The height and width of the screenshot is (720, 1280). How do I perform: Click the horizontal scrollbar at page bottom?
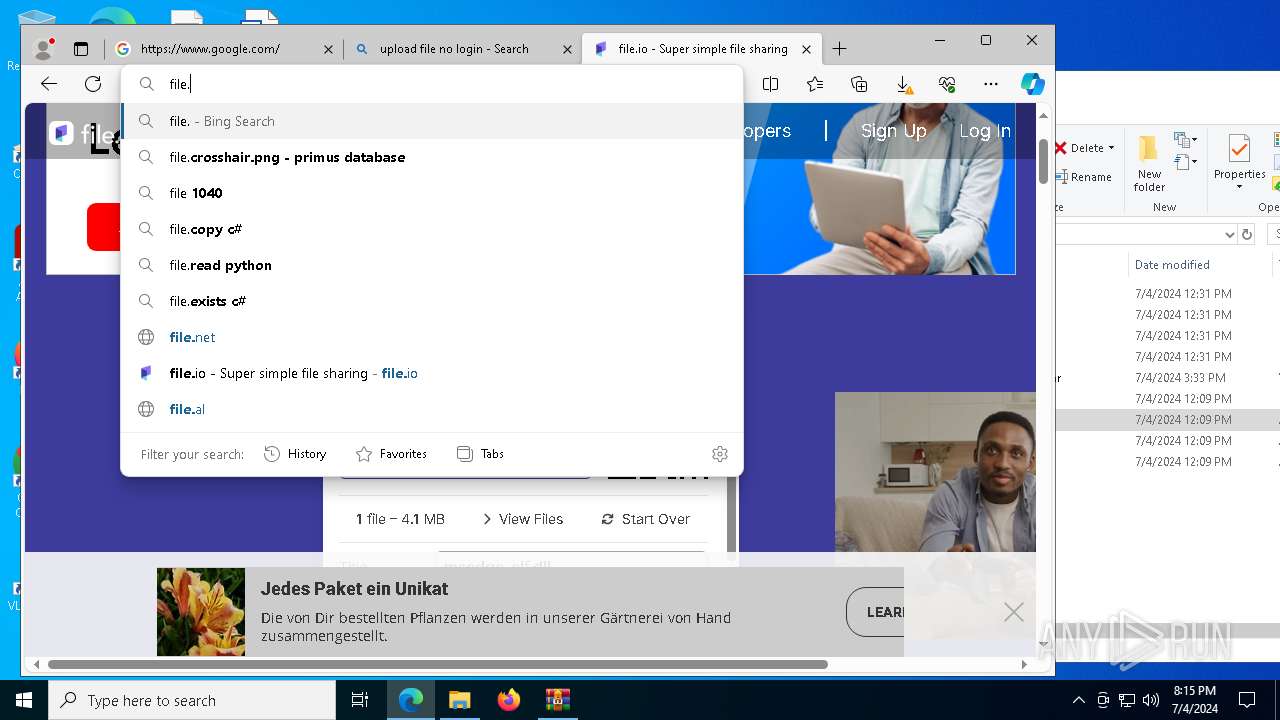point(437,664)
